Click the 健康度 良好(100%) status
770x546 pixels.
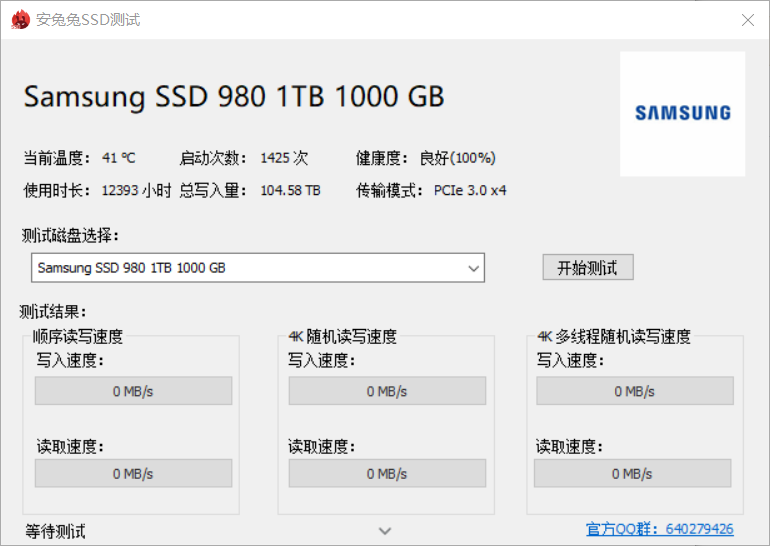[458, 158]
